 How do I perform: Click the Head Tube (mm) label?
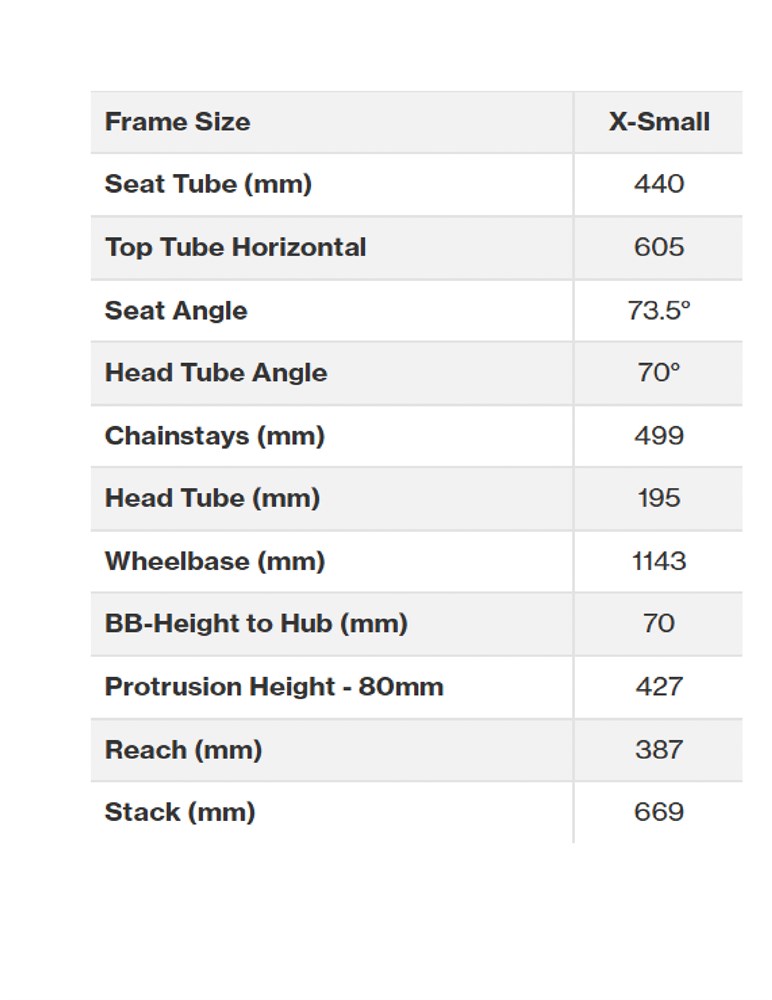(x=212, y=498)
